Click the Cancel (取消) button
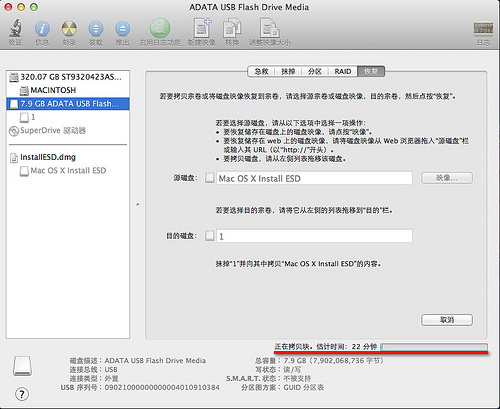The width and height of the screenshot is (500, 409). click(447, 320)
